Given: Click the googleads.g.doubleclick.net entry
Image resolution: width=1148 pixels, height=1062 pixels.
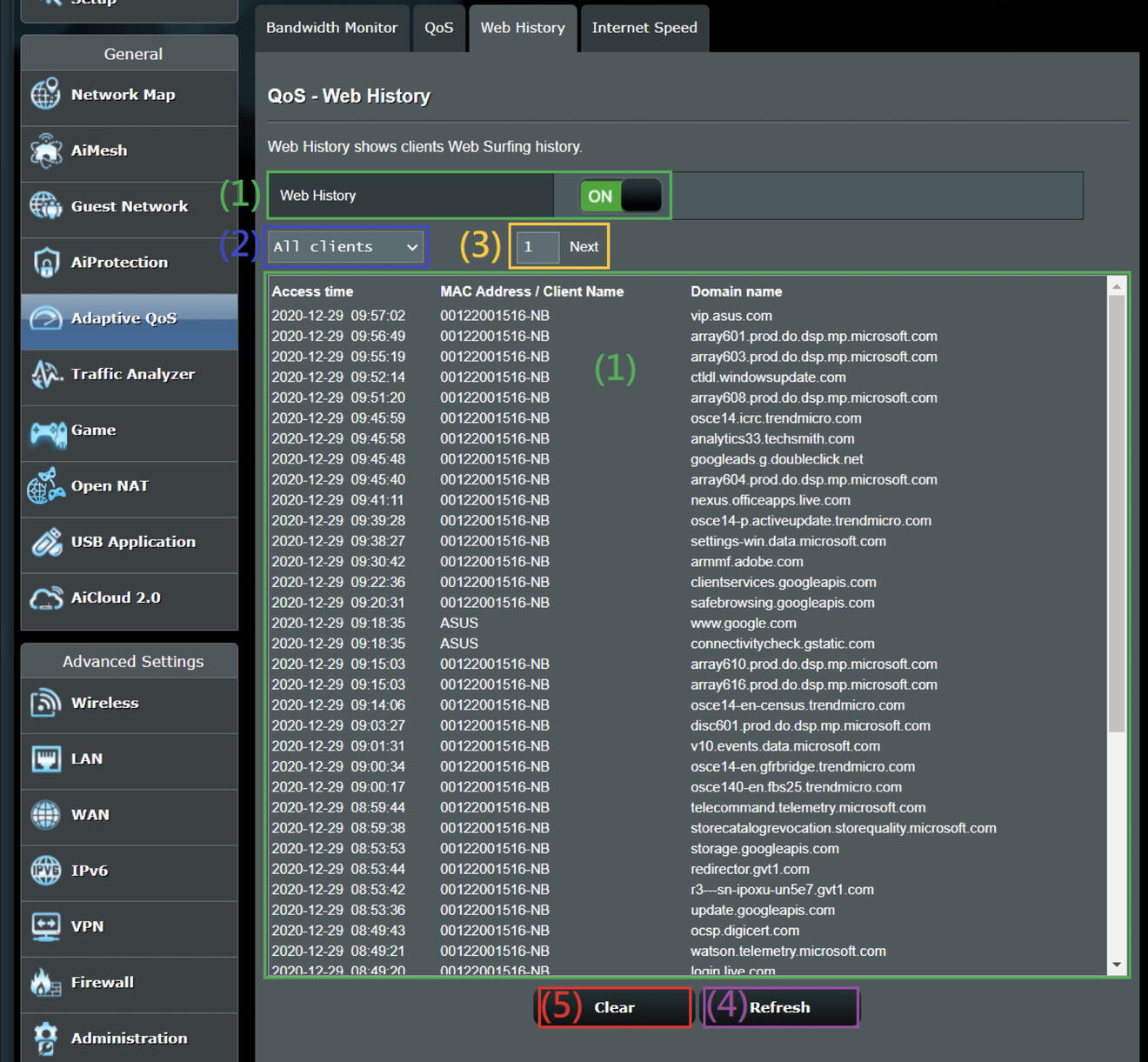Looking at the screenshot, I should [777, 459].
